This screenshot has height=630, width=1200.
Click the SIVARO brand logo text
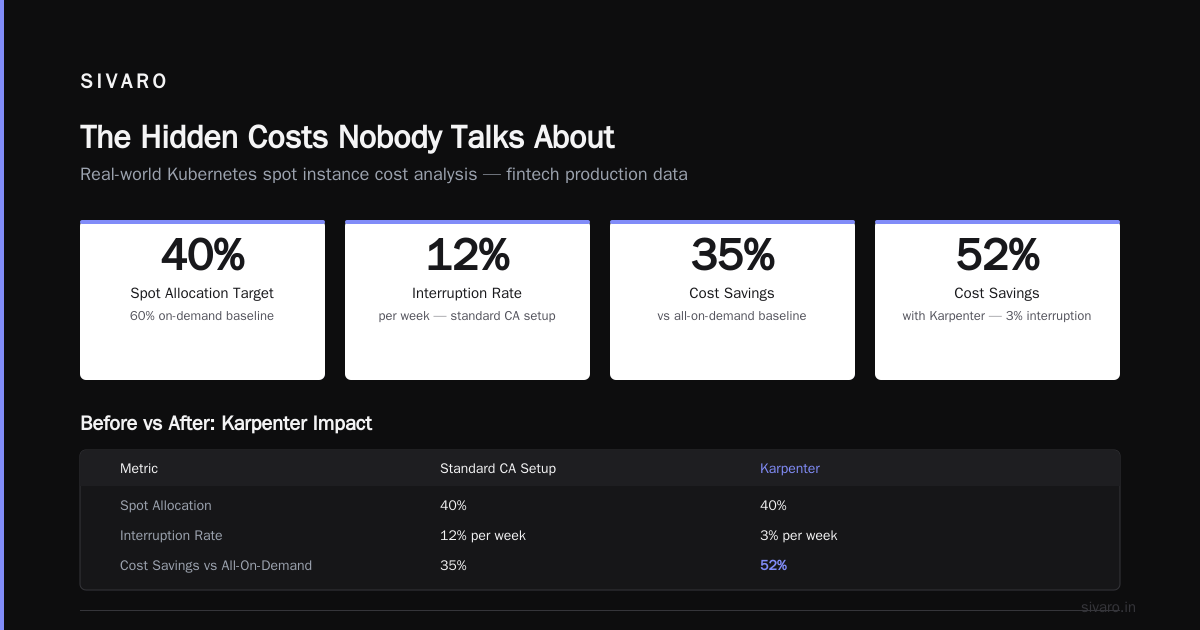[124, 82]
